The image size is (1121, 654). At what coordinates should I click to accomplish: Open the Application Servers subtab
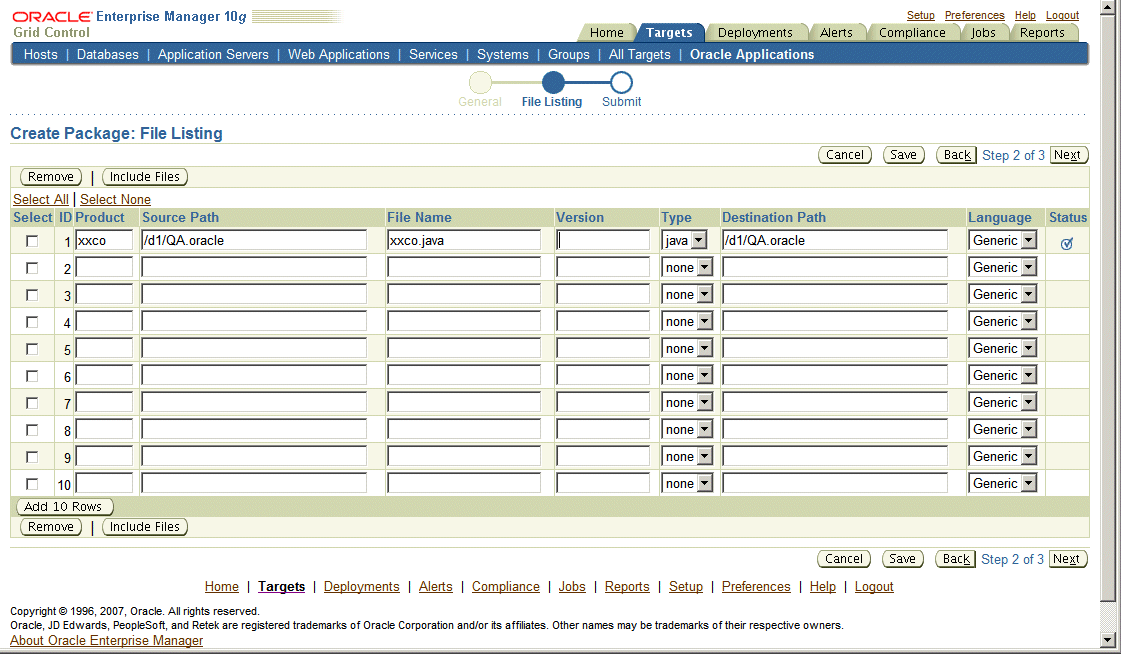coord(213,54)
